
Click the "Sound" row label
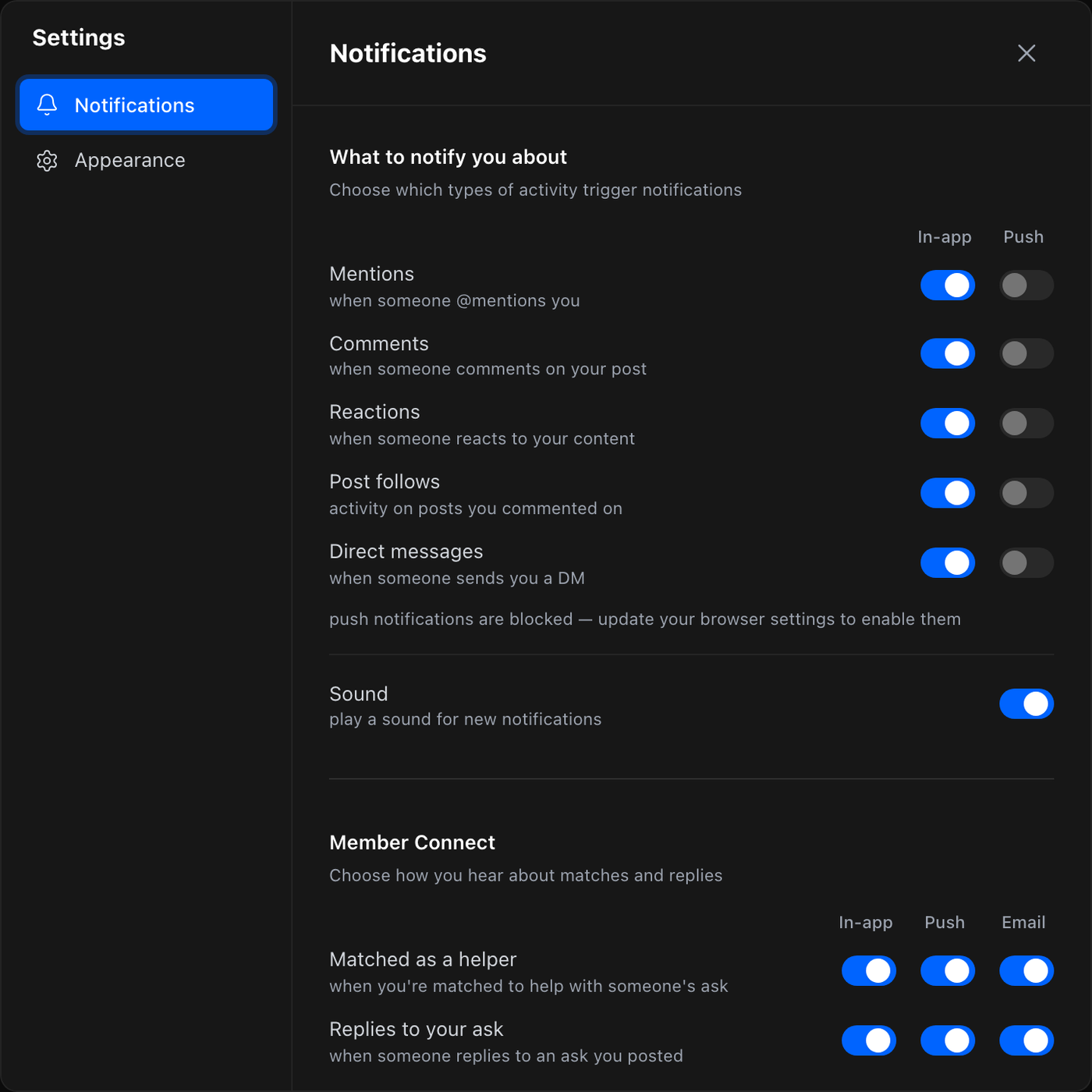[359, 694]
